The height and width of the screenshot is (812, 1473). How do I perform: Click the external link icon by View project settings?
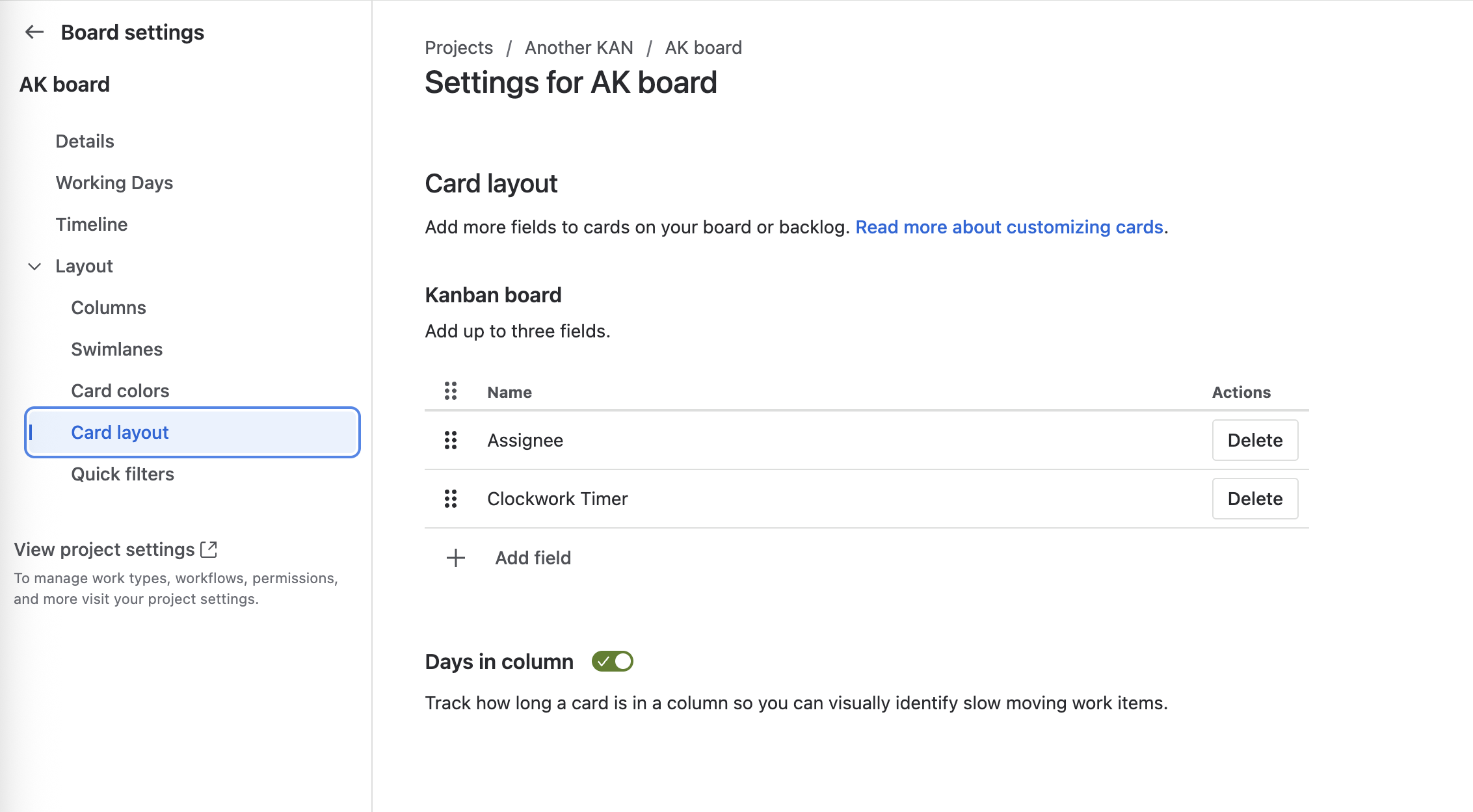[209, 549]
